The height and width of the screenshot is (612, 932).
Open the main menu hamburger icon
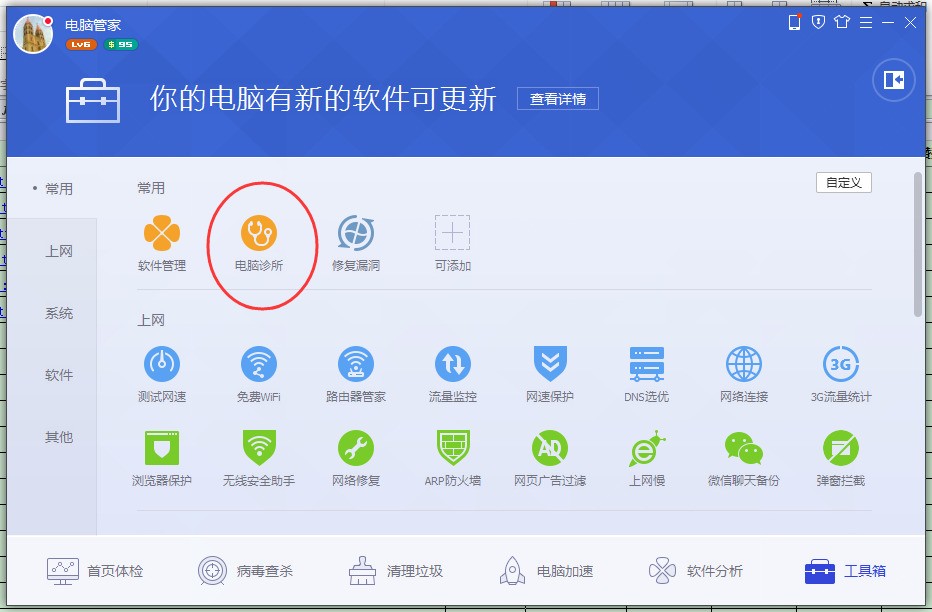point(866,23)
